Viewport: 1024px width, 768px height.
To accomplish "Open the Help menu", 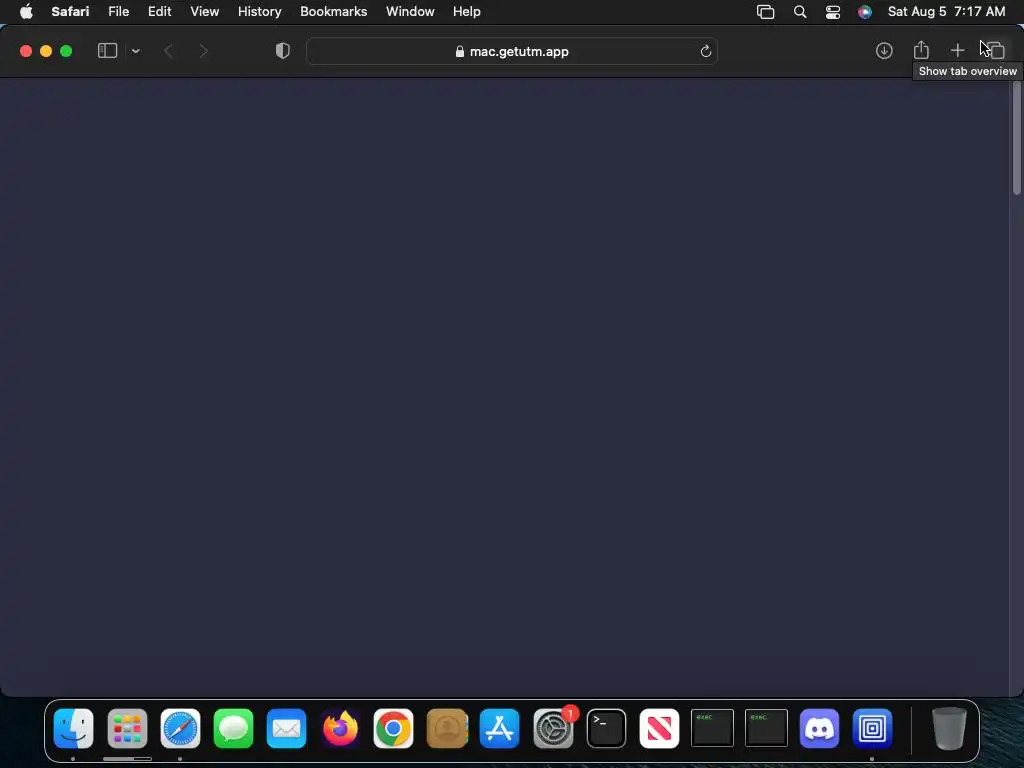I will coord(466,12).
